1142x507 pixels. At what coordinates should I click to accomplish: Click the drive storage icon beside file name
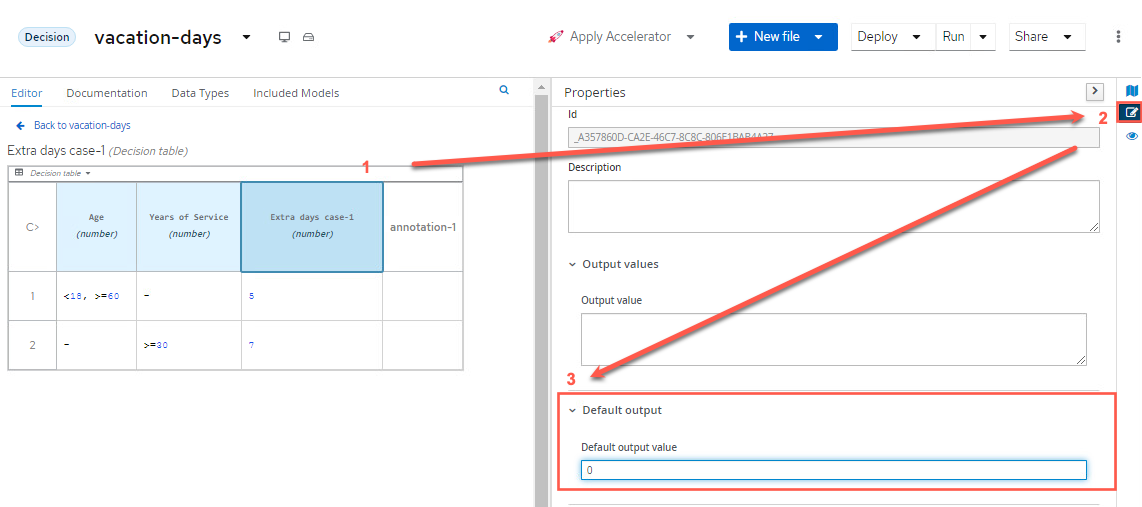[308, 37]
